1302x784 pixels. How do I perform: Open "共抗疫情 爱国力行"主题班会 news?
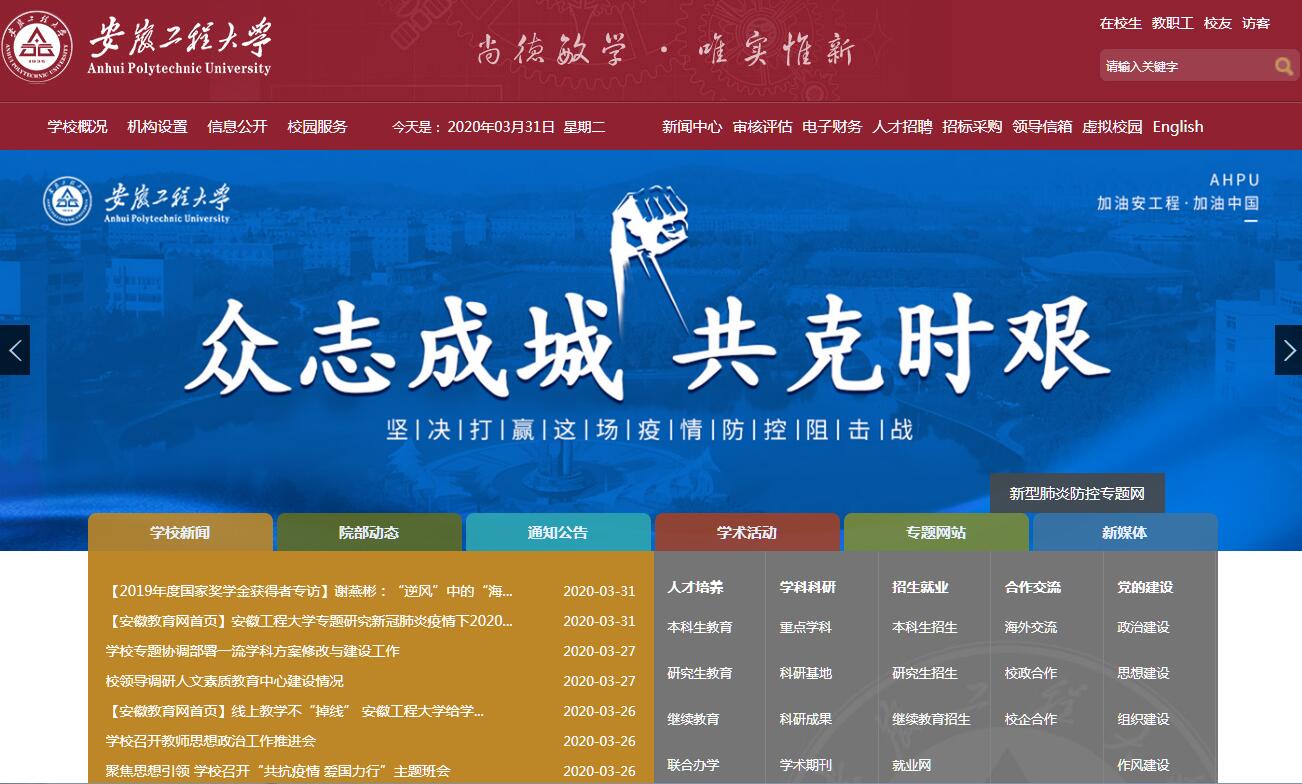pyautogui.click(x=278, y=771)
